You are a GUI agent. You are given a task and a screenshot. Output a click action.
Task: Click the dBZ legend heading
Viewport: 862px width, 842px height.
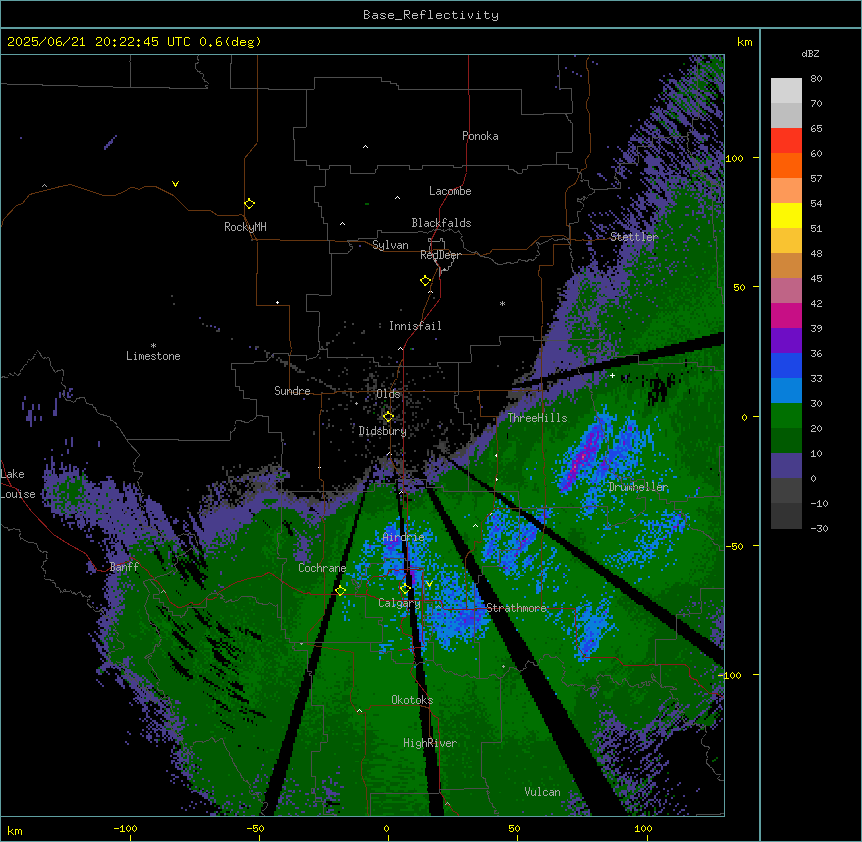point(810,54)
